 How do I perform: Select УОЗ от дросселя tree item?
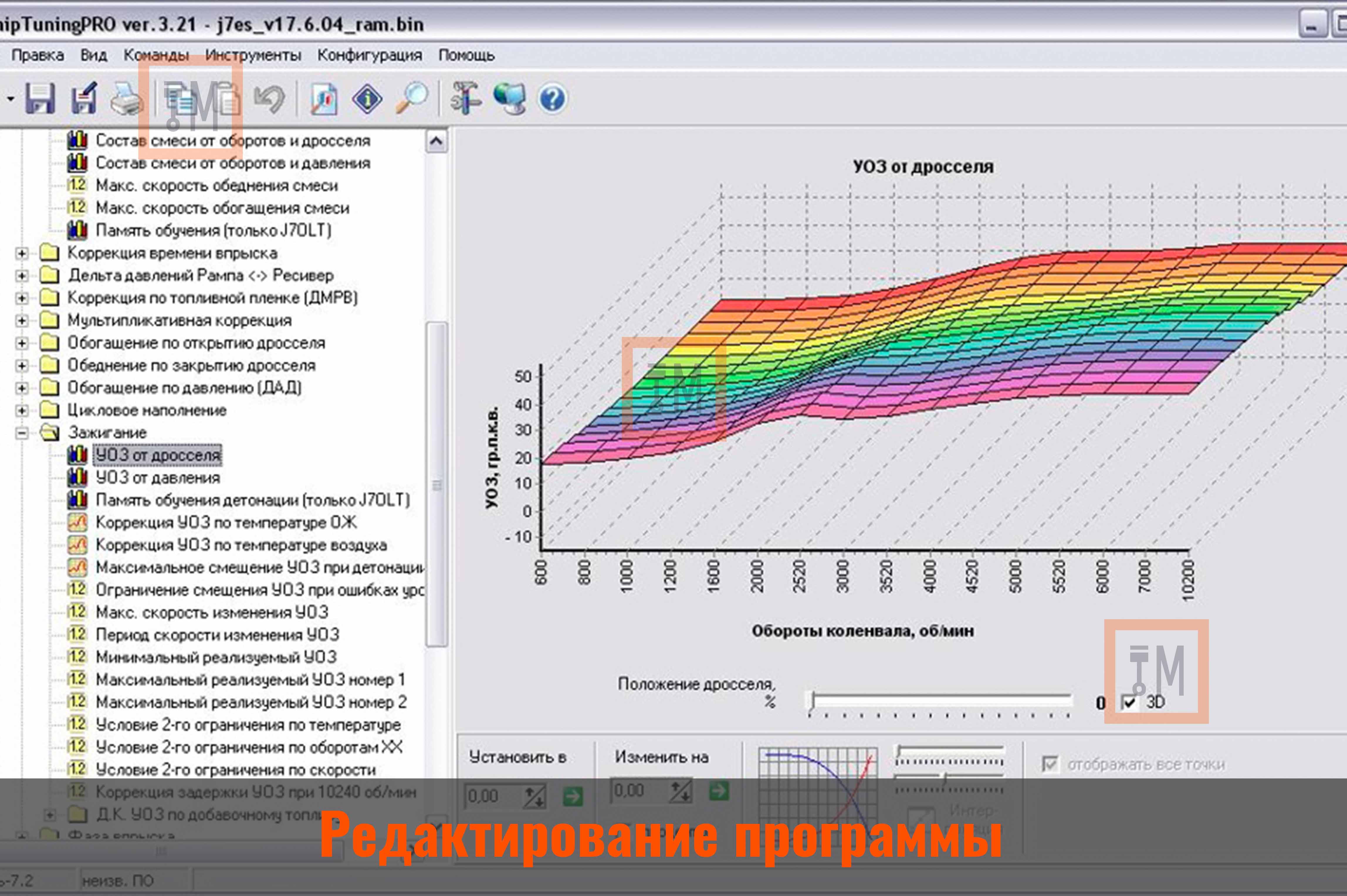click(157, 455)
